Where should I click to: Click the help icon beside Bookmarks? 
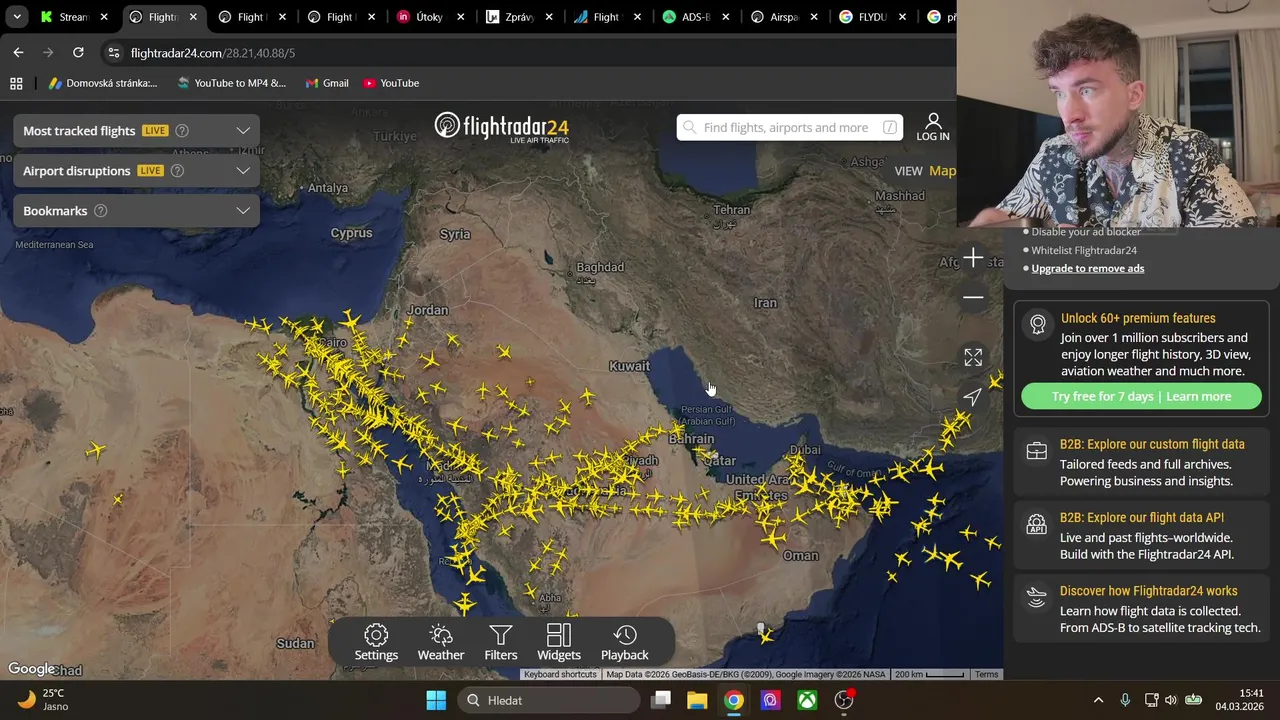100,211
